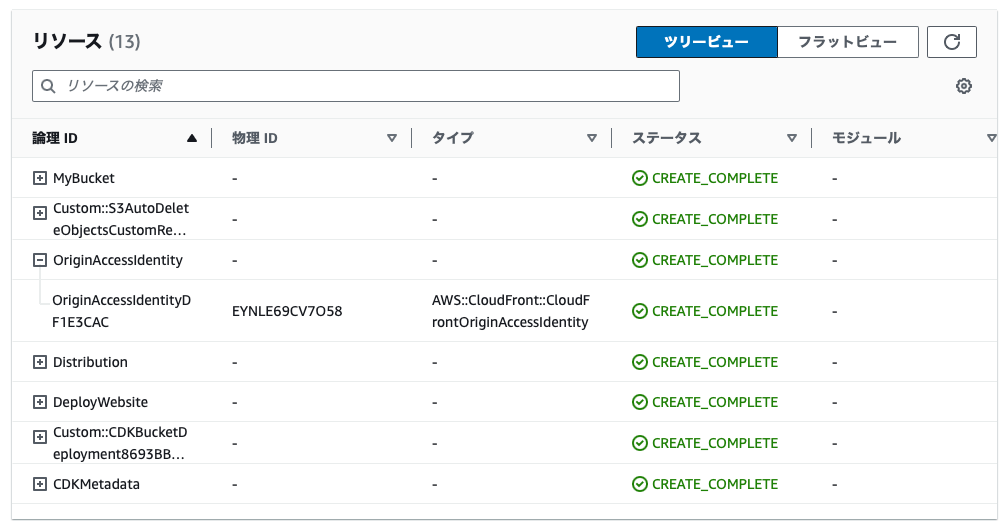Click CDKMetadata row status check icon
Viewport: 1004px width, 528px height.
point(640,484)
